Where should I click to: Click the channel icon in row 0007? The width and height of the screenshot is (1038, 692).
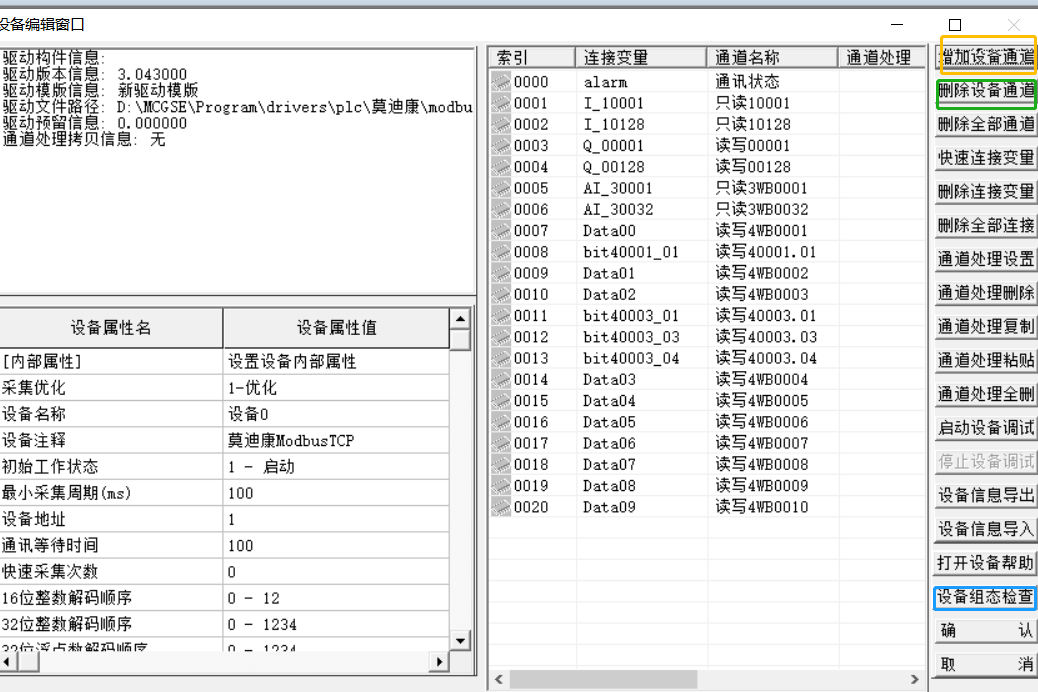500,230
